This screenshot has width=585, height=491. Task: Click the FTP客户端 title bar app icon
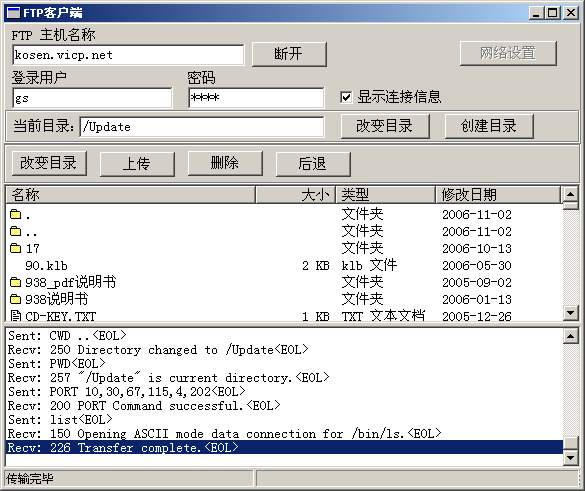click(13, 13)
